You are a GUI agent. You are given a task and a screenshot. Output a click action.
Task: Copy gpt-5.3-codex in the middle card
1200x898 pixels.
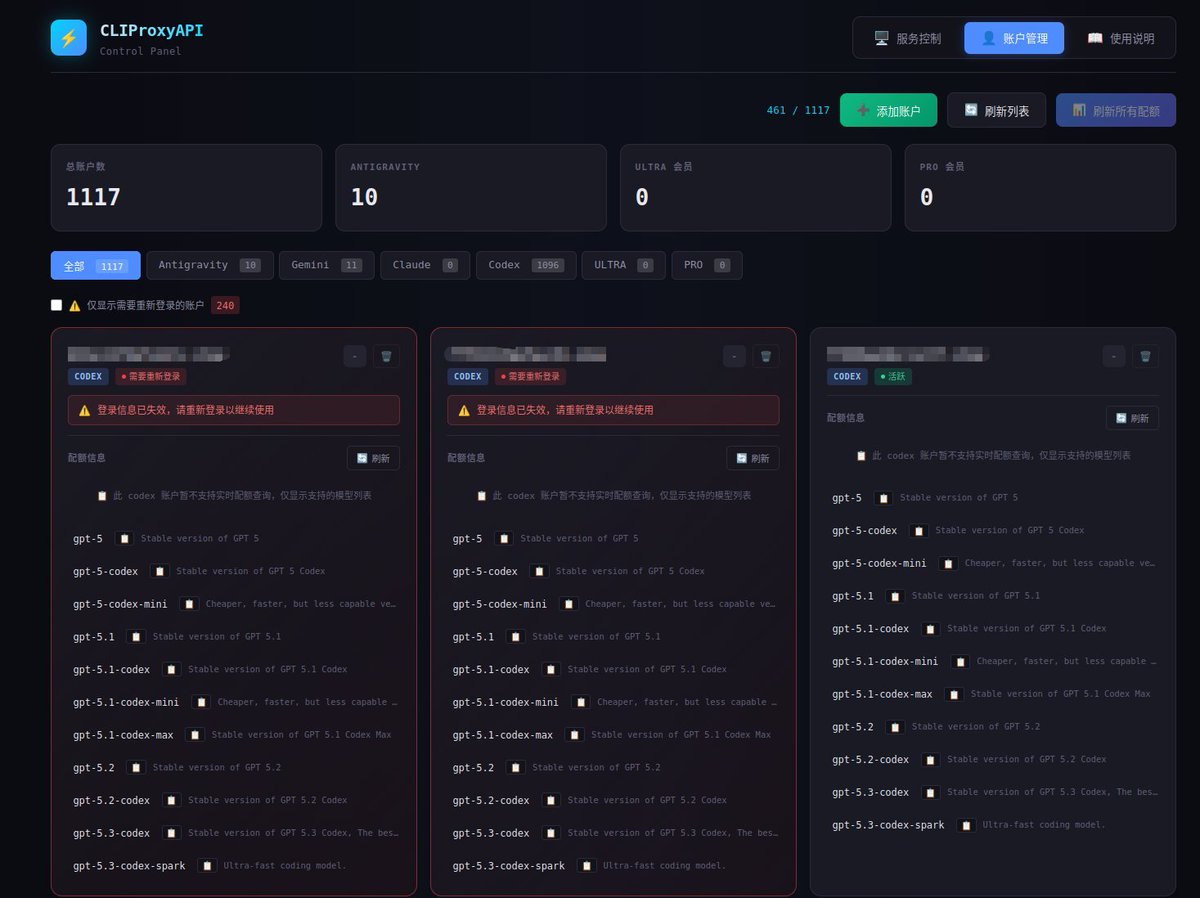point(551,833)
